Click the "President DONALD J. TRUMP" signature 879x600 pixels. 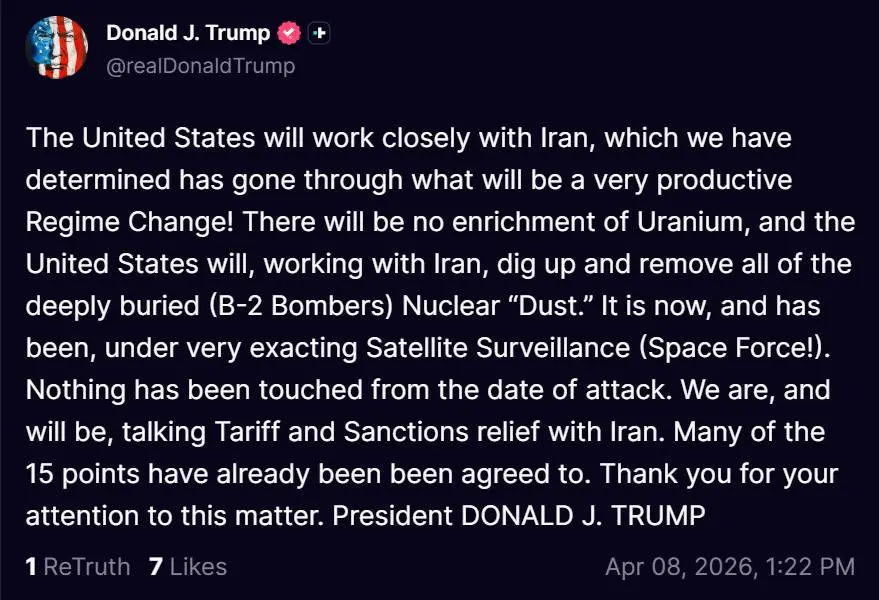pos(520,517)
